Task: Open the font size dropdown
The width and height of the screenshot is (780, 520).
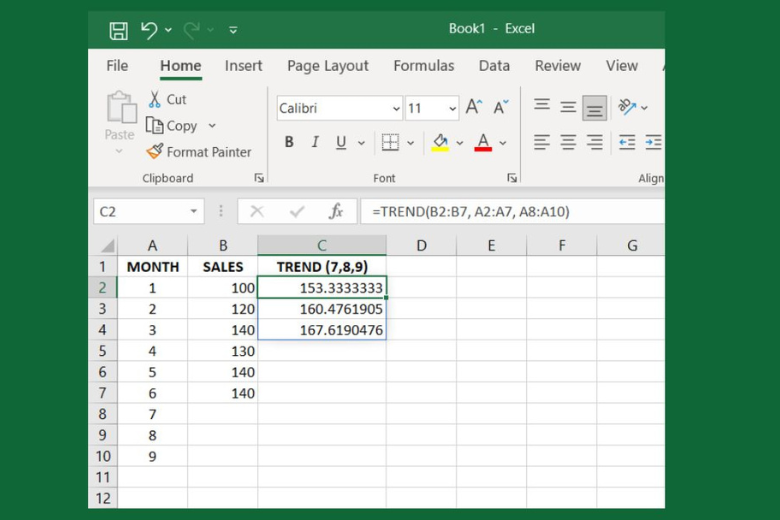Action: pyautogui.click(x=452, y=108)
